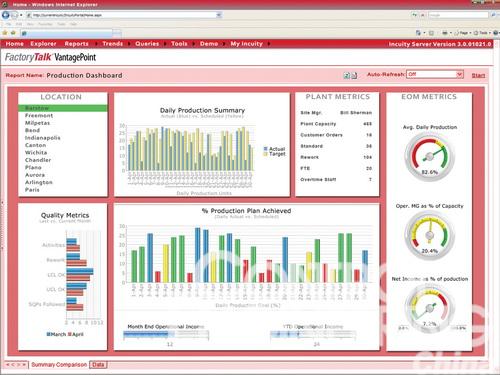Image resolution: width=500 pixels, height=375 pixels.
Task: Click the feeds icon in command bar
Action: (431, 33)
